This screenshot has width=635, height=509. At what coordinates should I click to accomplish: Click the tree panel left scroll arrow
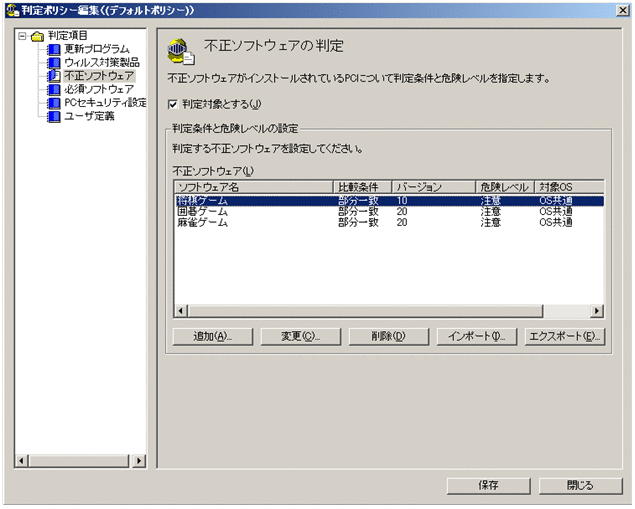tap(21, 461)
